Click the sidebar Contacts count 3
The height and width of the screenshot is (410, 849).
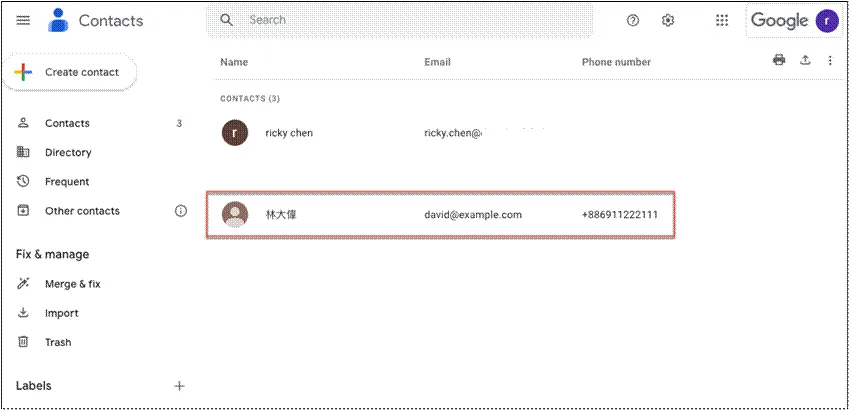(179, 123)
